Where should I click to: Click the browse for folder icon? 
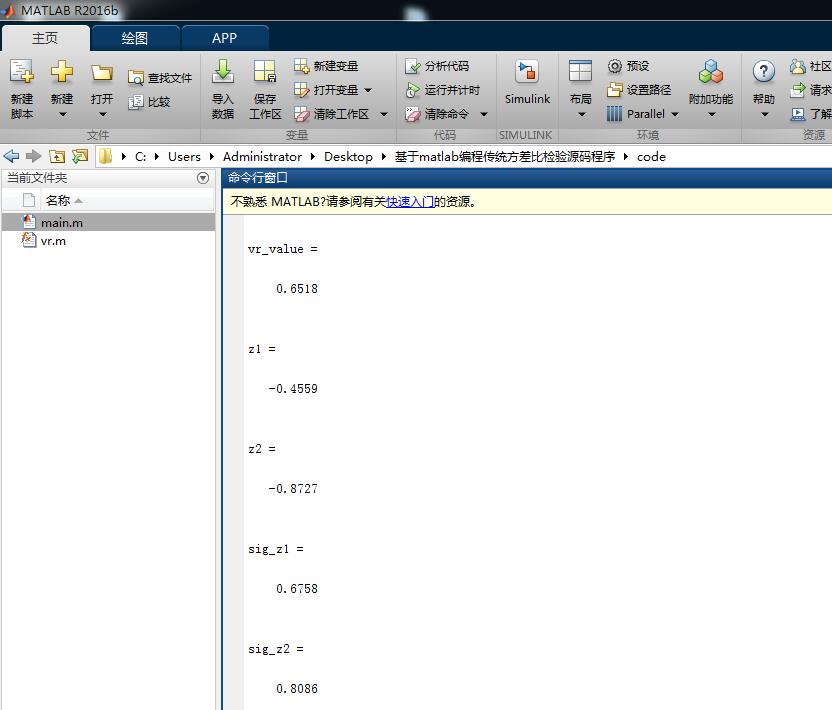pyautogui.click(x=80, y=156)
